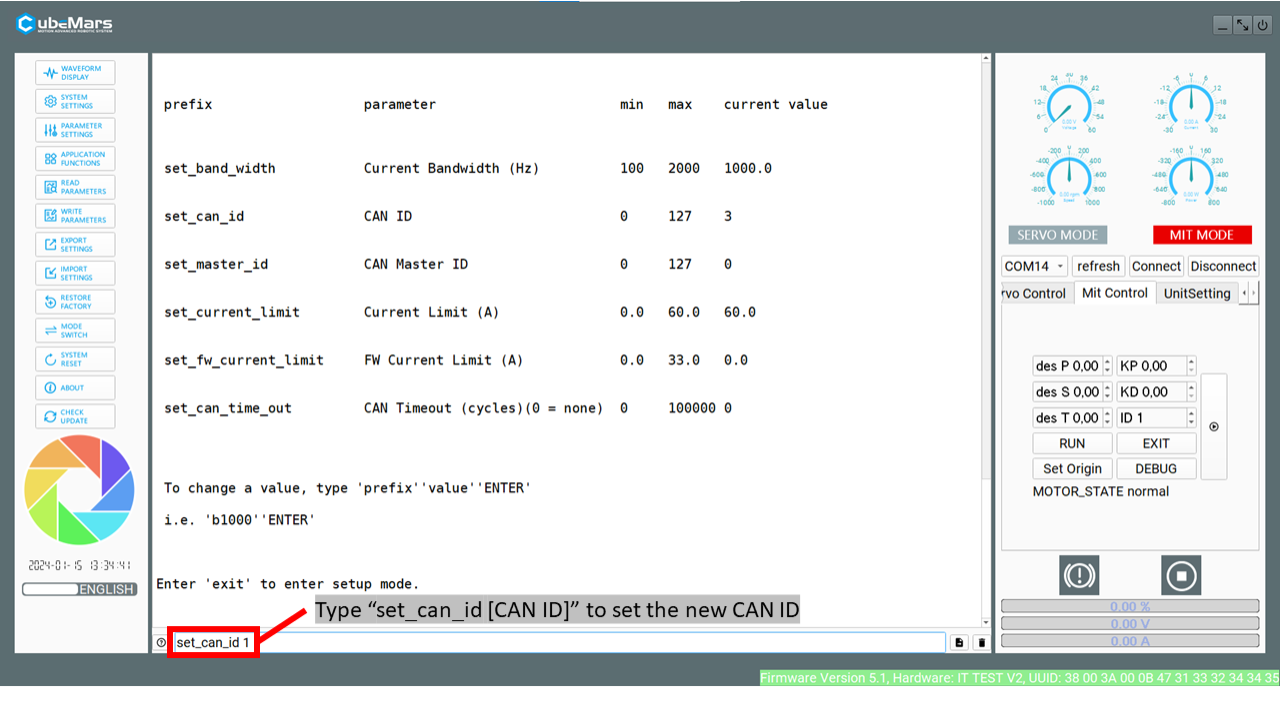Select the Mit Control tab
The width and height of the screenshot is (1280, 720).
pos(1114,293)
